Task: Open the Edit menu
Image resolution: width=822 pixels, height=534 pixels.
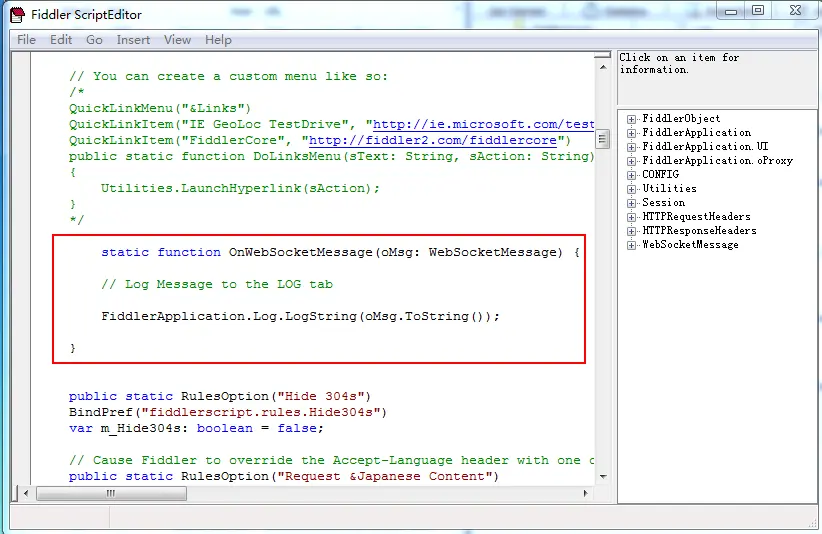Action: tap(61, 40)
